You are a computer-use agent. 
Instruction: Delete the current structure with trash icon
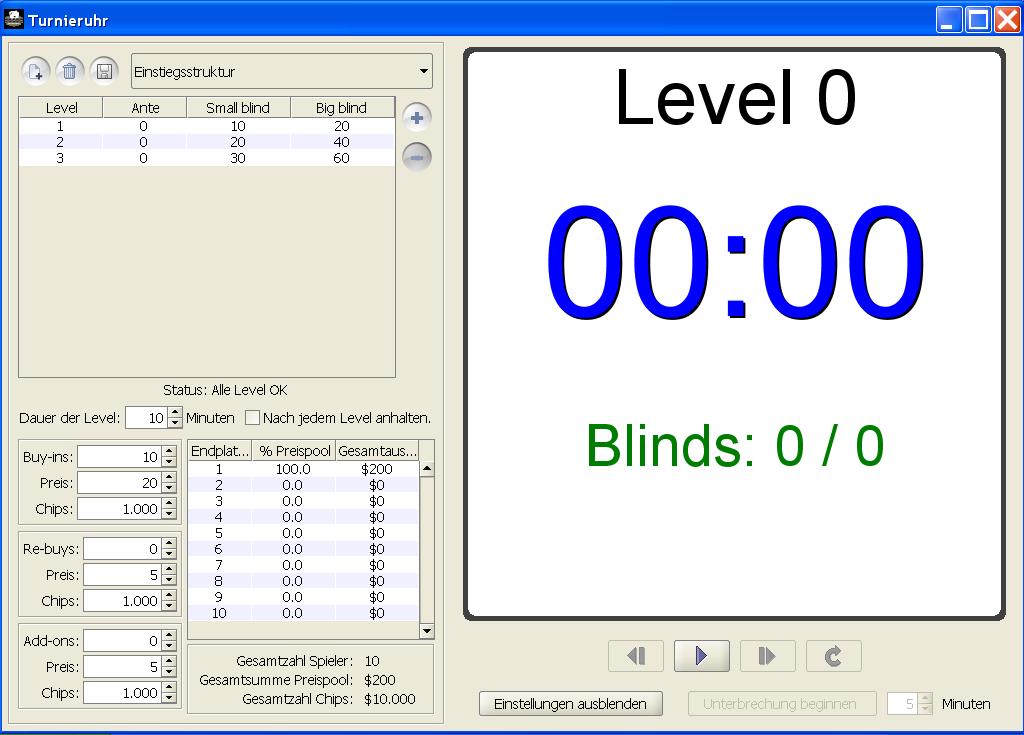69,71
